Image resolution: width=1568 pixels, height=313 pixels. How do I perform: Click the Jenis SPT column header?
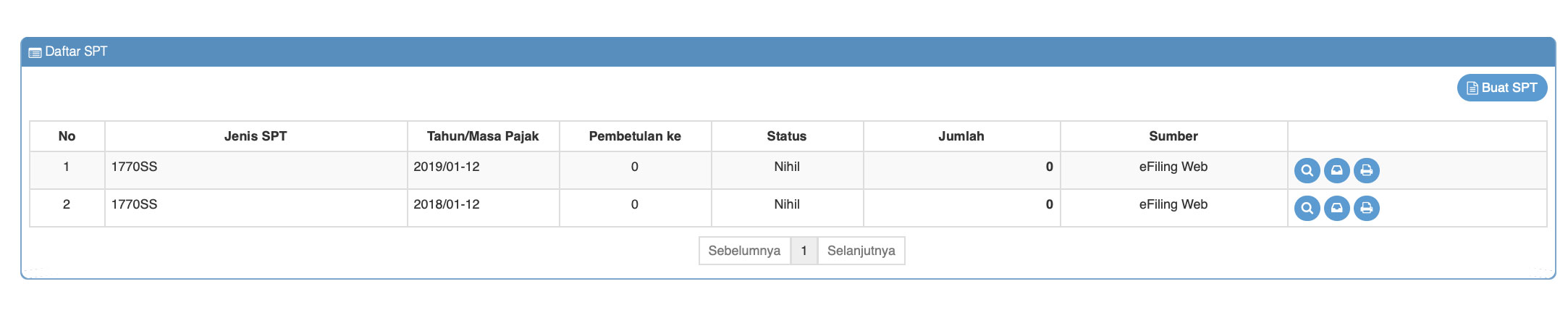click(256, 136)
